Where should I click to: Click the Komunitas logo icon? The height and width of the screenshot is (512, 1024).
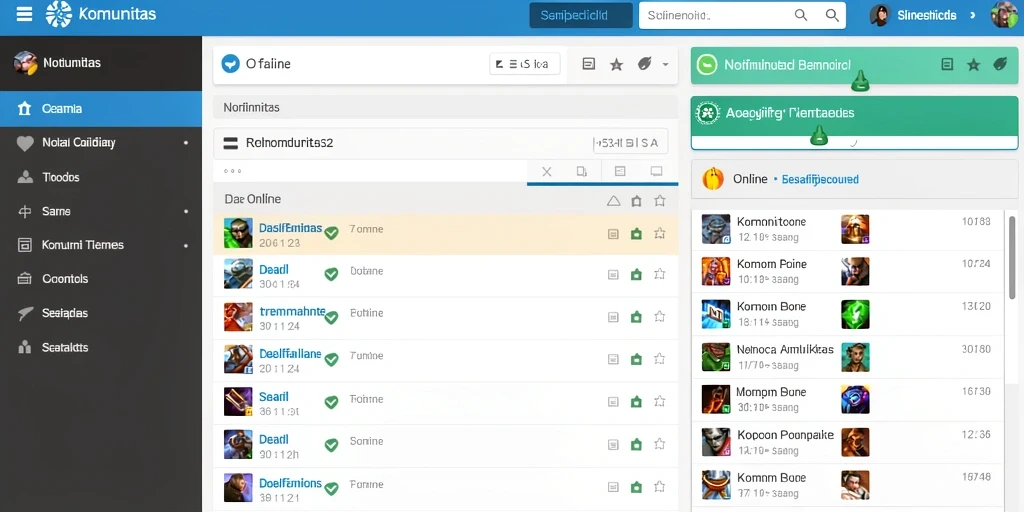(x=59, y=14)
